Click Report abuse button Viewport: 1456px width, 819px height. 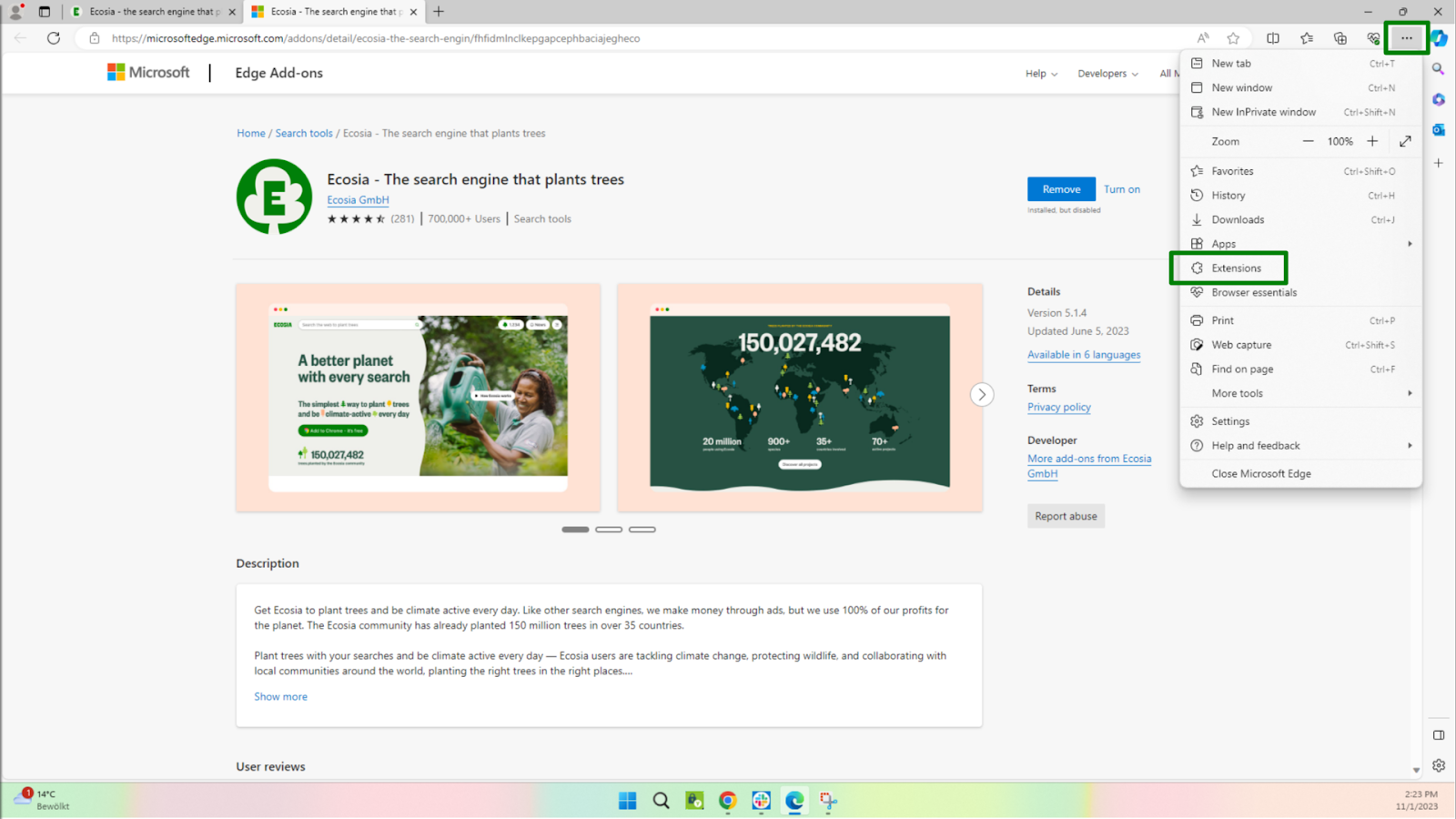(1066, 516)
